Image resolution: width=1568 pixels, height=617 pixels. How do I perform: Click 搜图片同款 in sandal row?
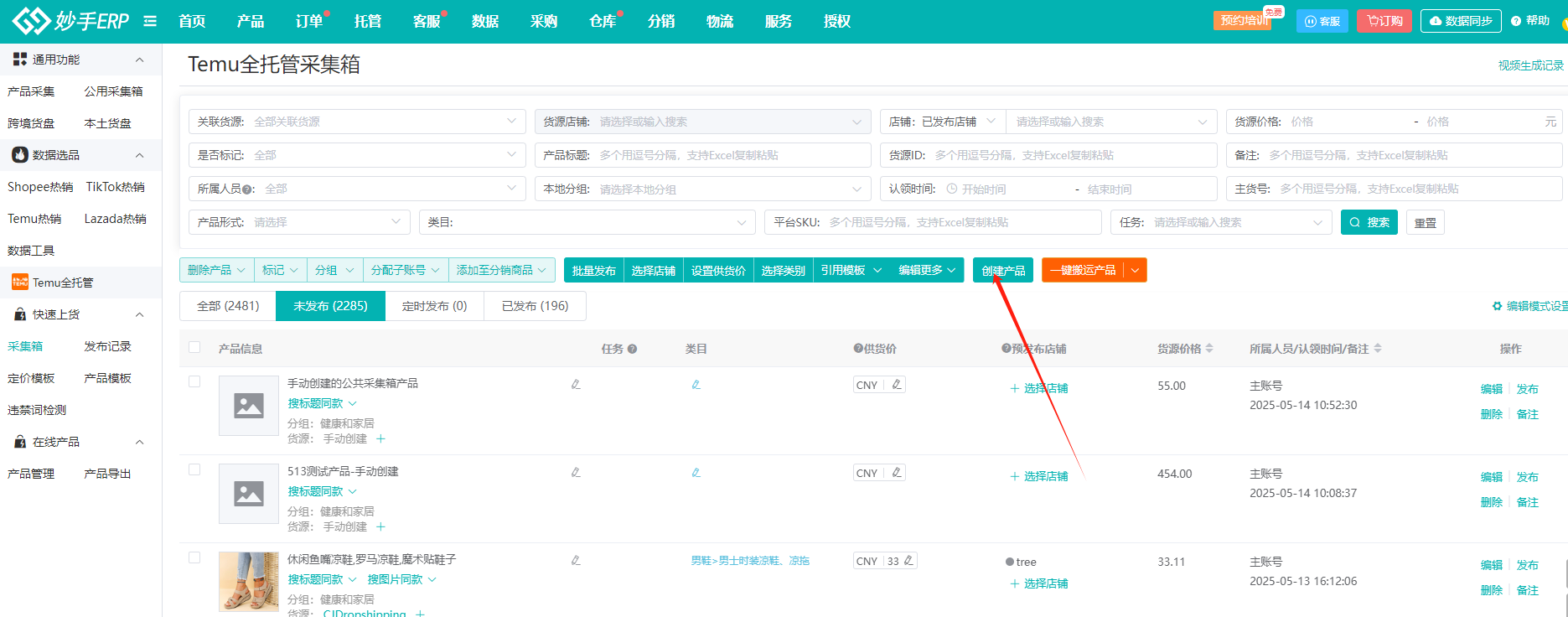401,579
